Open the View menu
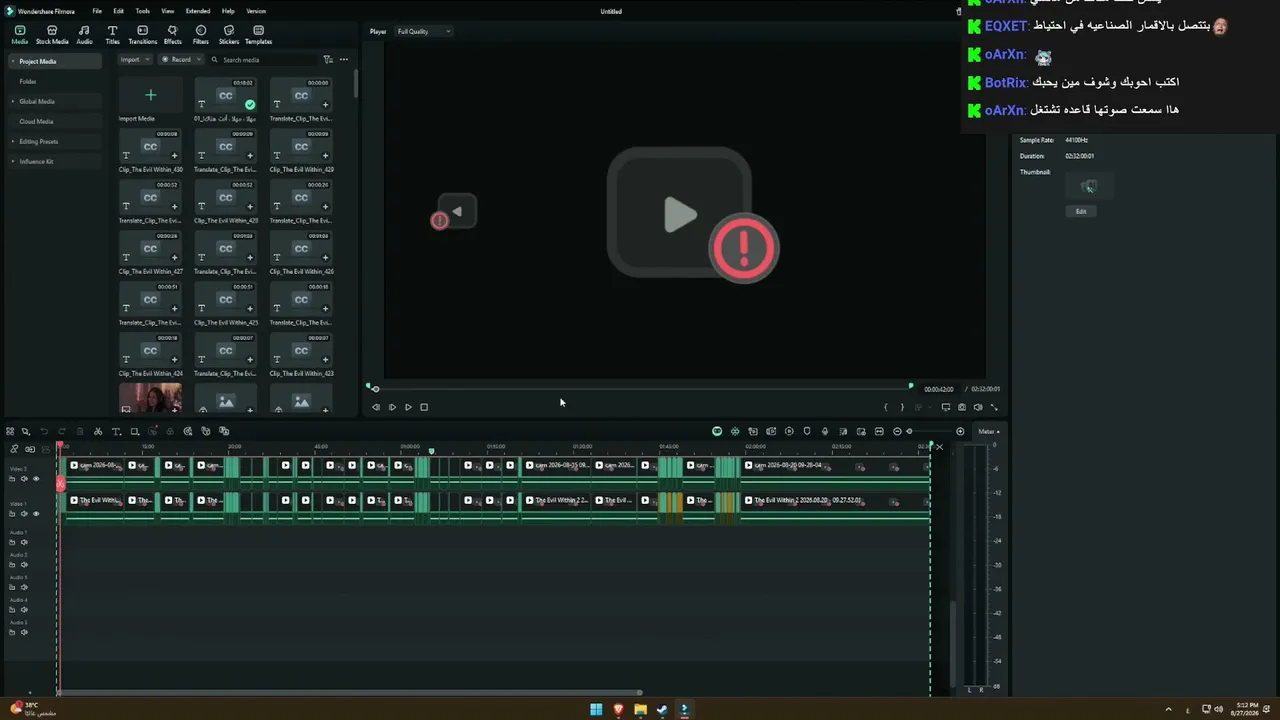 pos(167,11)
